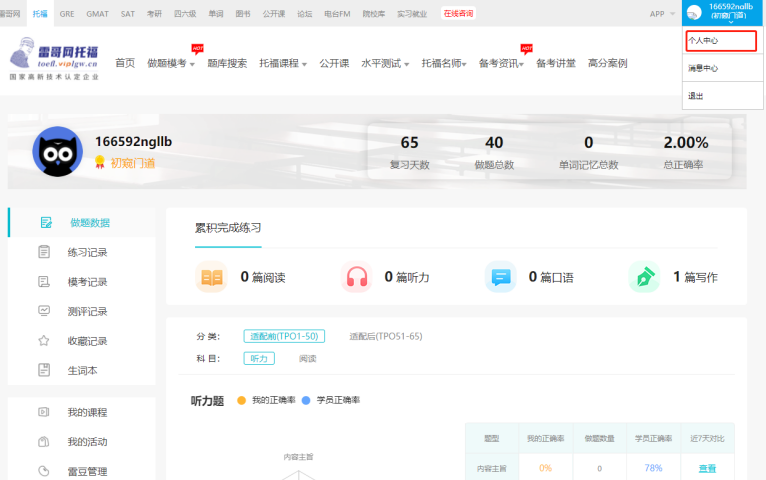Go to 首页 in main navigation
The width and height of the screenshot is (766, 480).
click(125, 63)
